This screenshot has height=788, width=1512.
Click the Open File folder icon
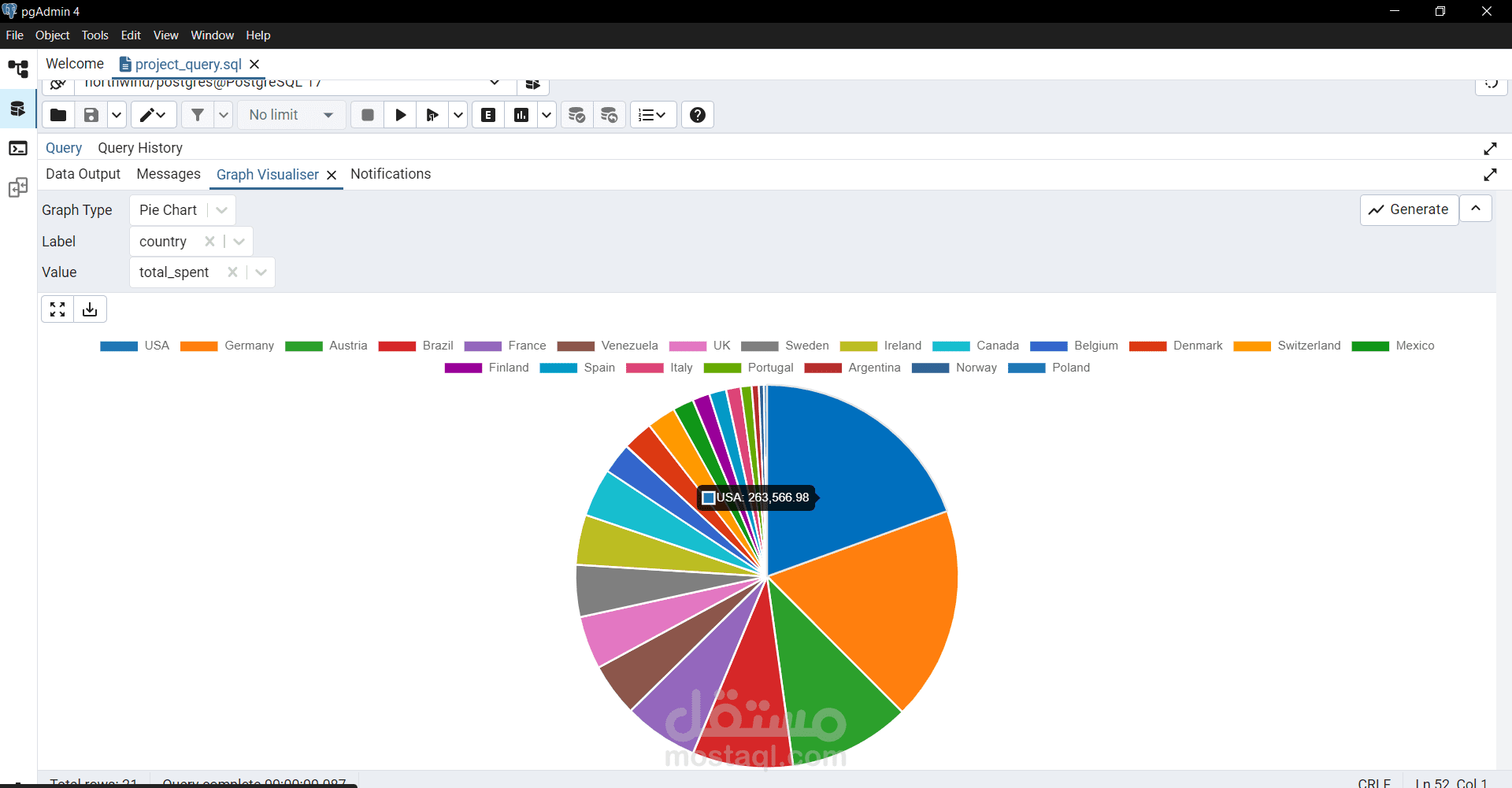click(58, 115)
